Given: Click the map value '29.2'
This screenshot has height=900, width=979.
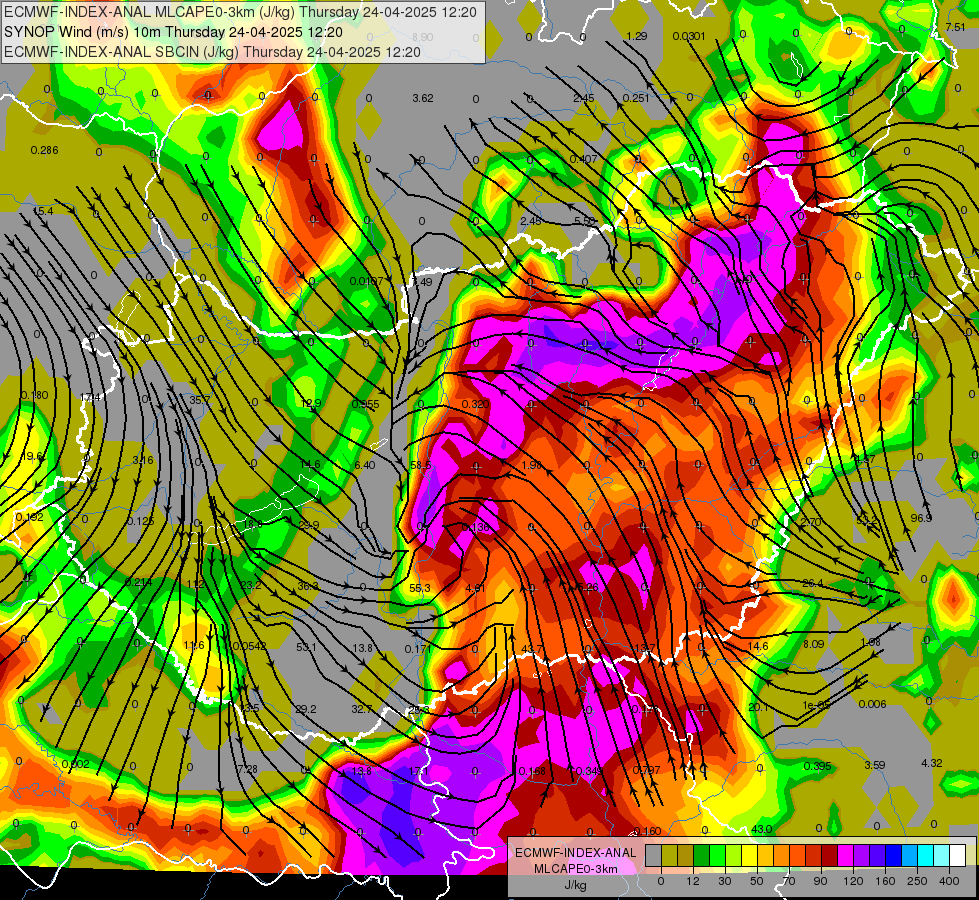Looking at the screenshot, I should tap(306, 709).
